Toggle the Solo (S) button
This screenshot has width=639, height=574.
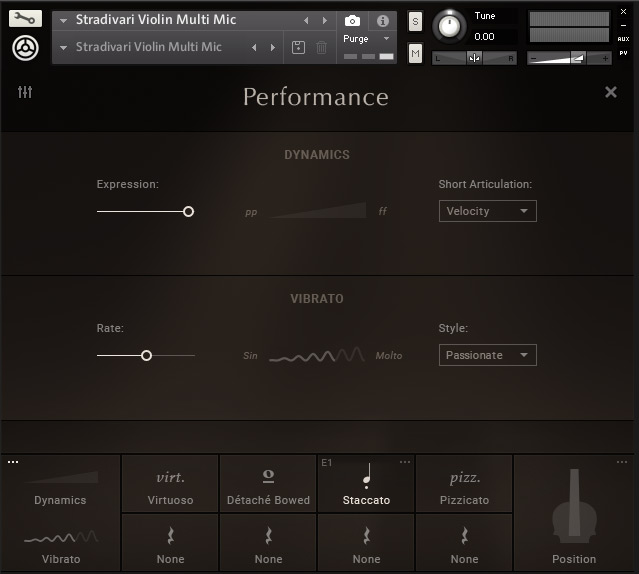pos(415,23)
